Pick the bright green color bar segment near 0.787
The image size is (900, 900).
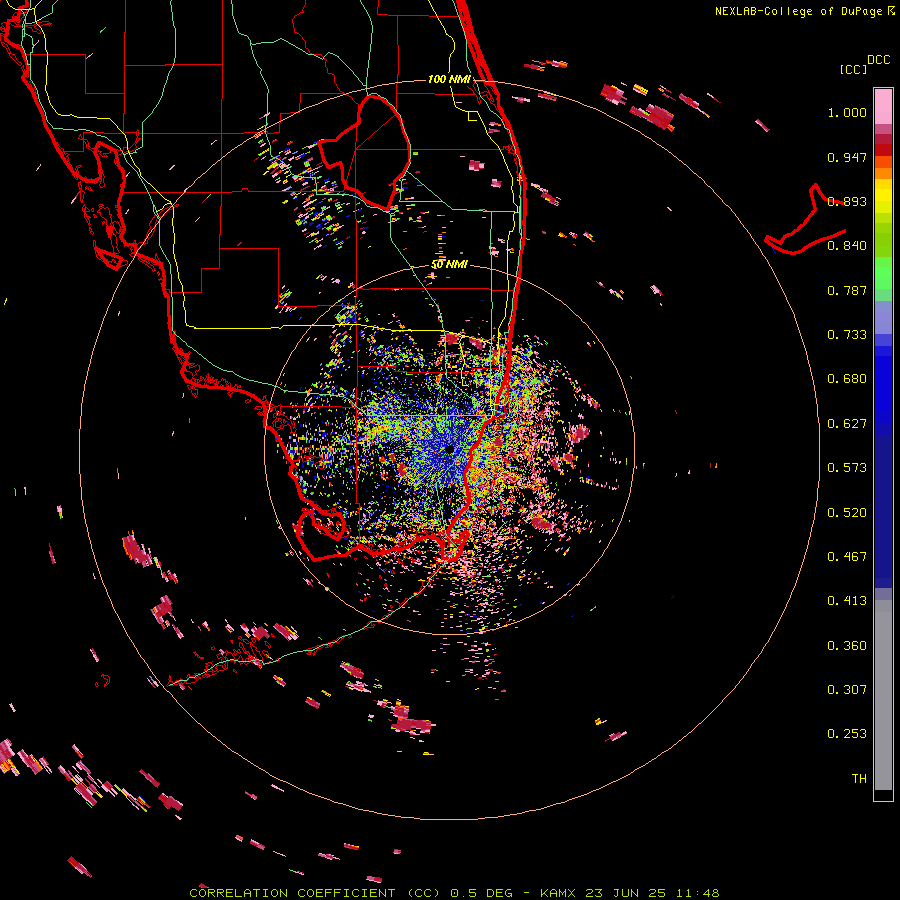pyautogui.click(x=883, y=273)
